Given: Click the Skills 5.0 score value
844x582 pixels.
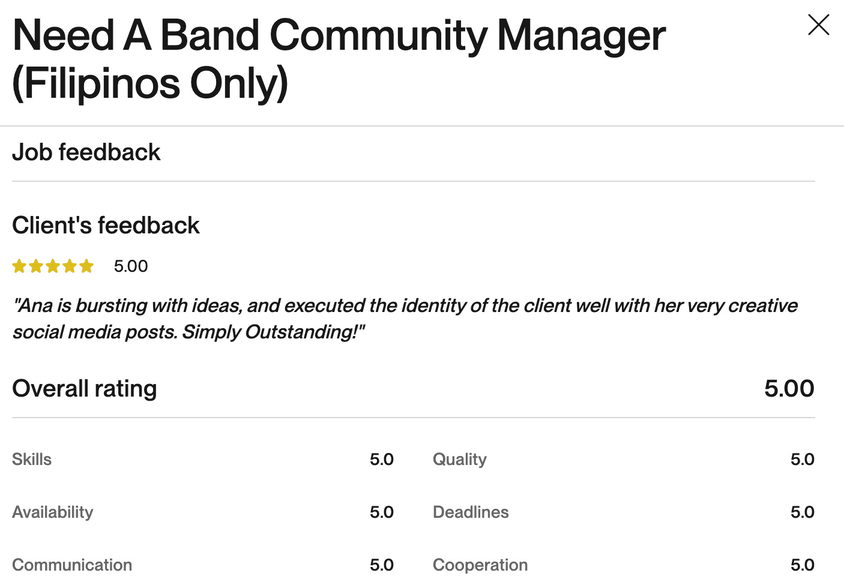Looking at the screenshot, I should coord(382,459).
